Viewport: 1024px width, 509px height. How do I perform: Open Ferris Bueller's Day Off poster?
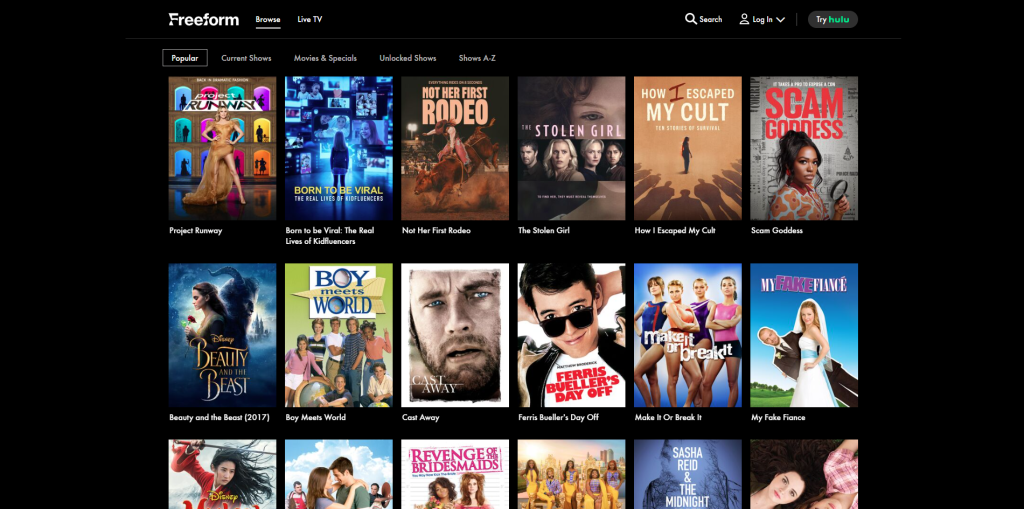click(x=571, y=335)
